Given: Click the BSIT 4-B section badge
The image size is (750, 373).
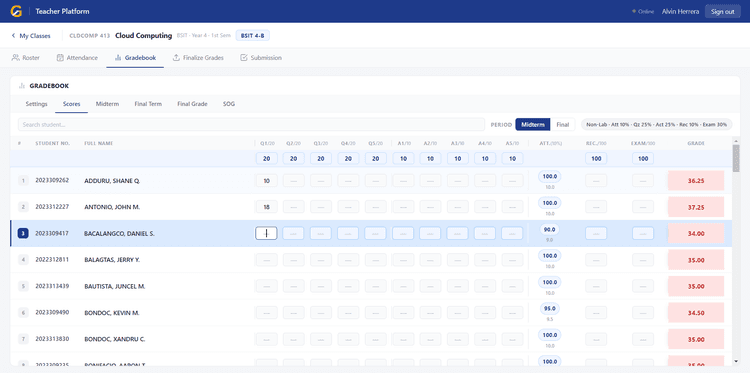Looking at the screenshot, I should pos(253,36).
